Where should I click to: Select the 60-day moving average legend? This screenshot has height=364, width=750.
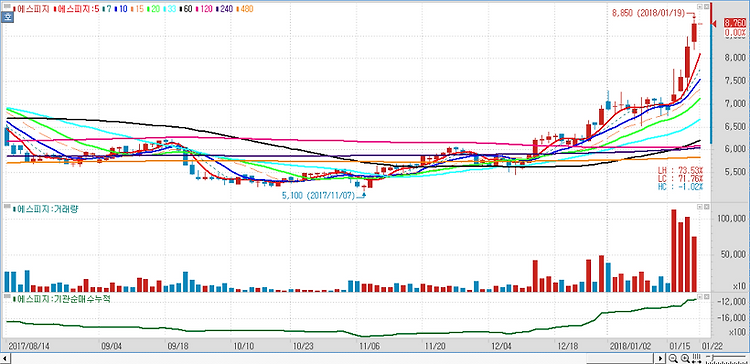[187, 9]
